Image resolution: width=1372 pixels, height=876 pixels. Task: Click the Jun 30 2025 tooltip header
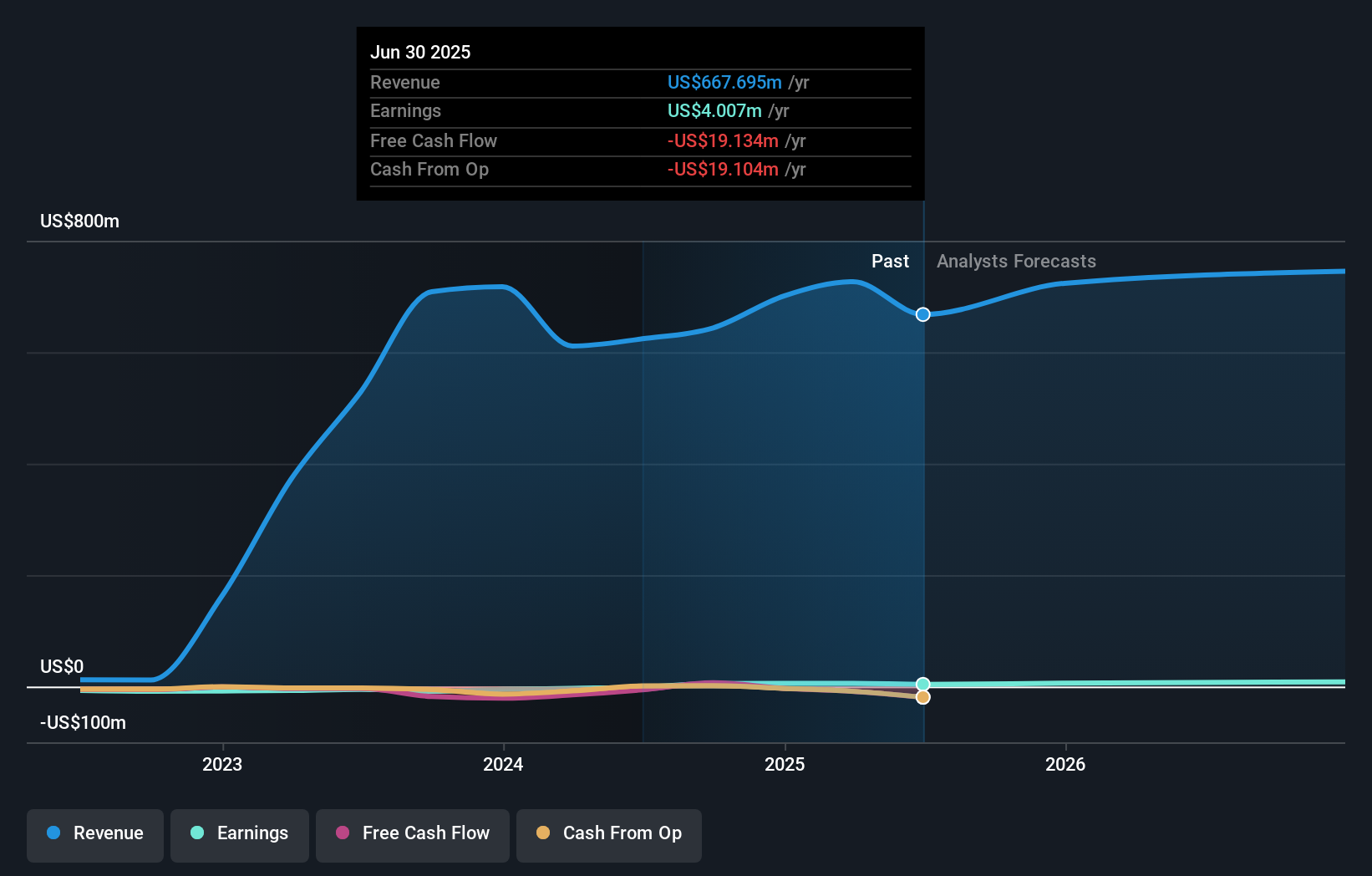click(420, 52)
